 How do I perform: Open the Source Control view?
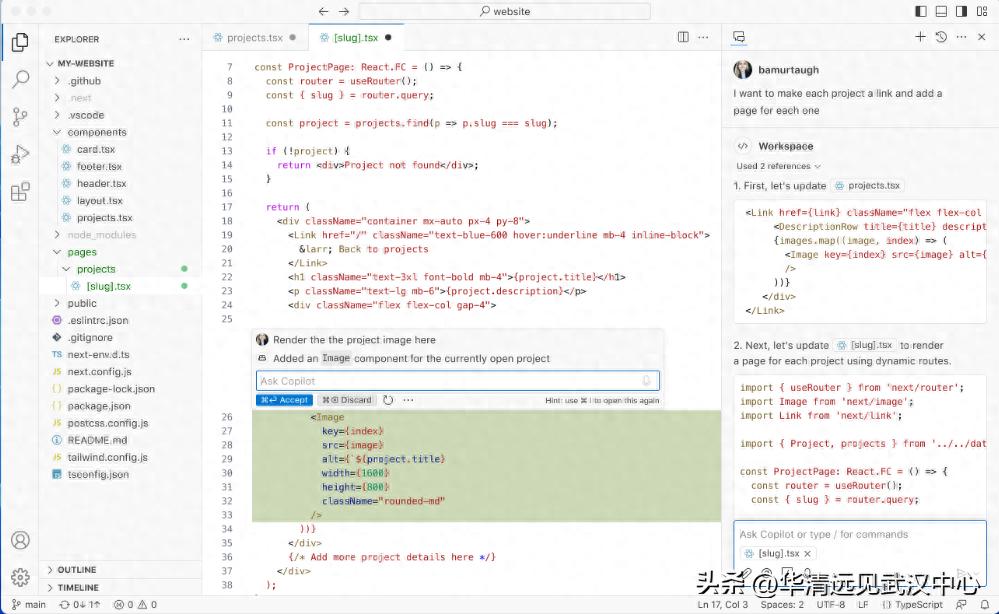pos(20,117)
